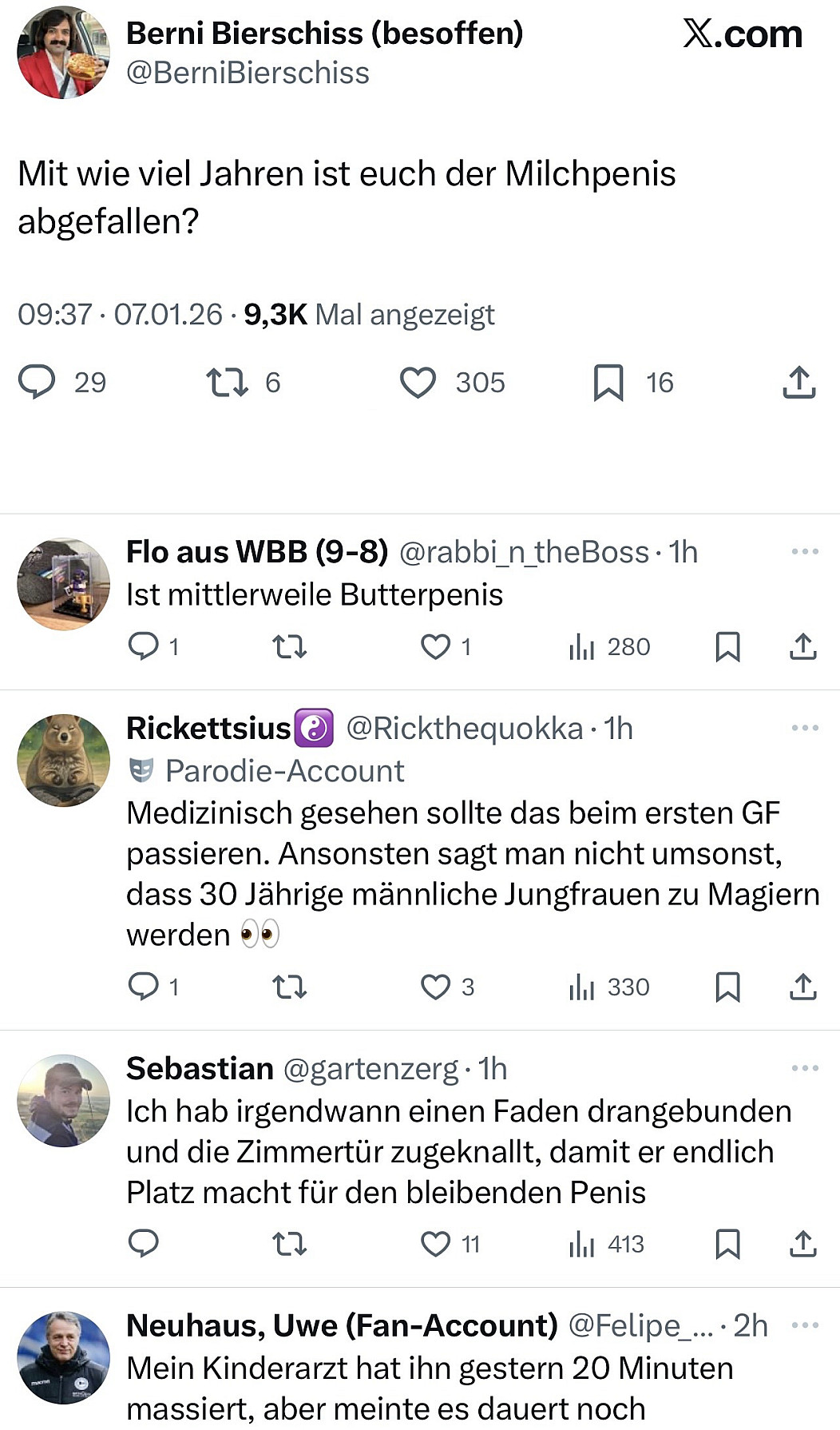The height and width of the screenshot is (1430, 840).
Task: Like Berni Bierschiss's main post
Action: pyautogui.click(x=418, y=383)
